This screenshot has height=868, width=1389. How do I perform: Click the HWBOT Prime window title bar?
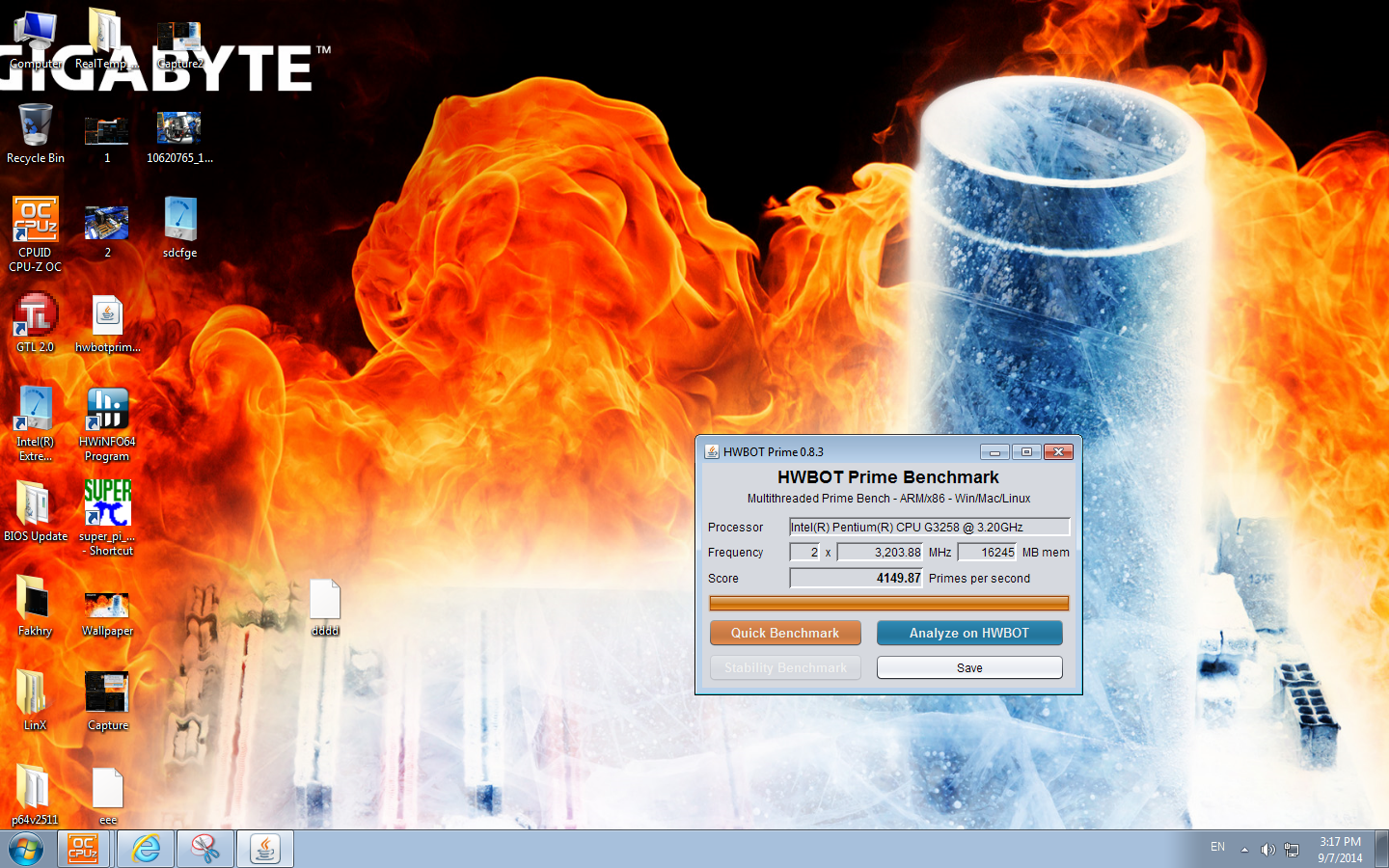click(x=839, y=451)
